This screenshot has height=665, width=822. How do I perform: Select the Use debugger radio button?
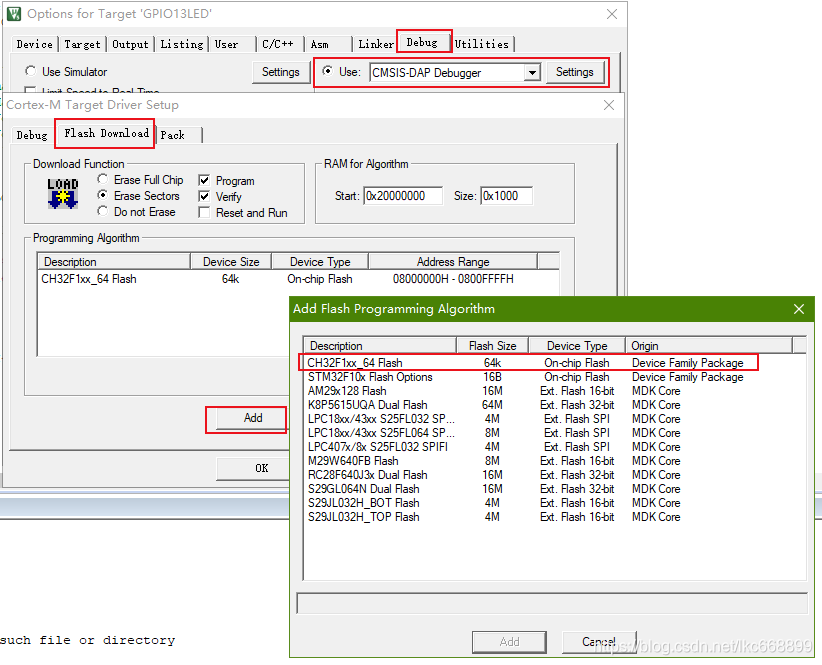pyautogui.click(x=328, y=71)
